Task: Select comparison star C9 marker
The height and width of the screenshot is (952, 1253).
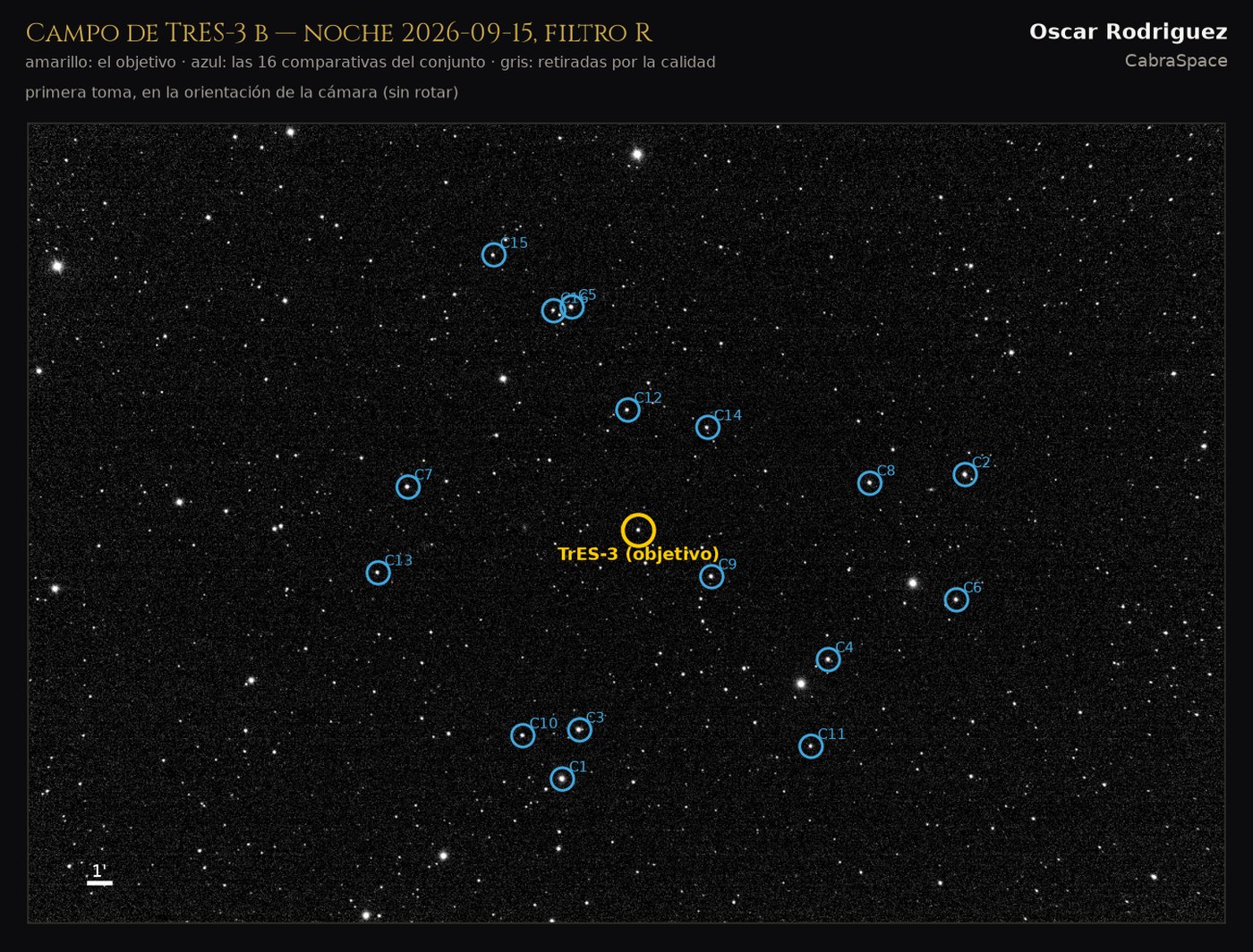Action: [712, 576]
